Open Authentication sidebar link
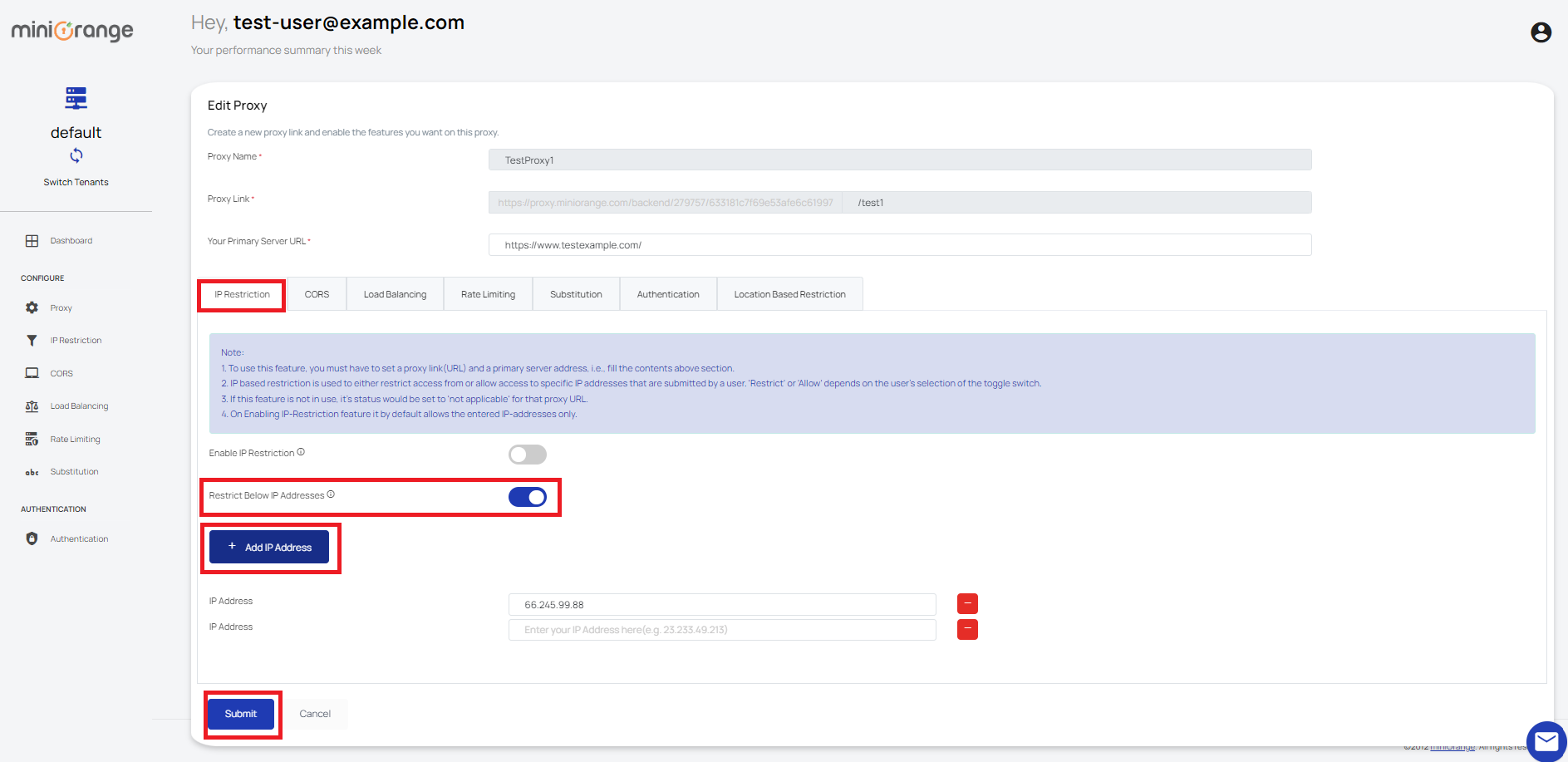This screenshot has height=762, width=1568. [79, 539]
